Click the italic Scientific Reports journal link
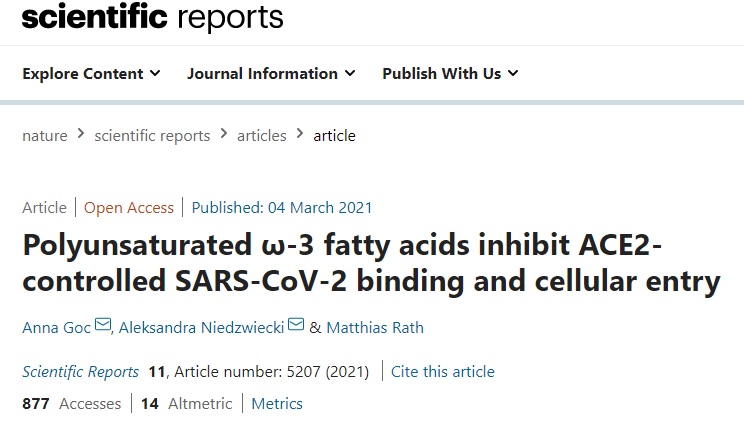Viewport: 744px width, 433px height. 80,371
